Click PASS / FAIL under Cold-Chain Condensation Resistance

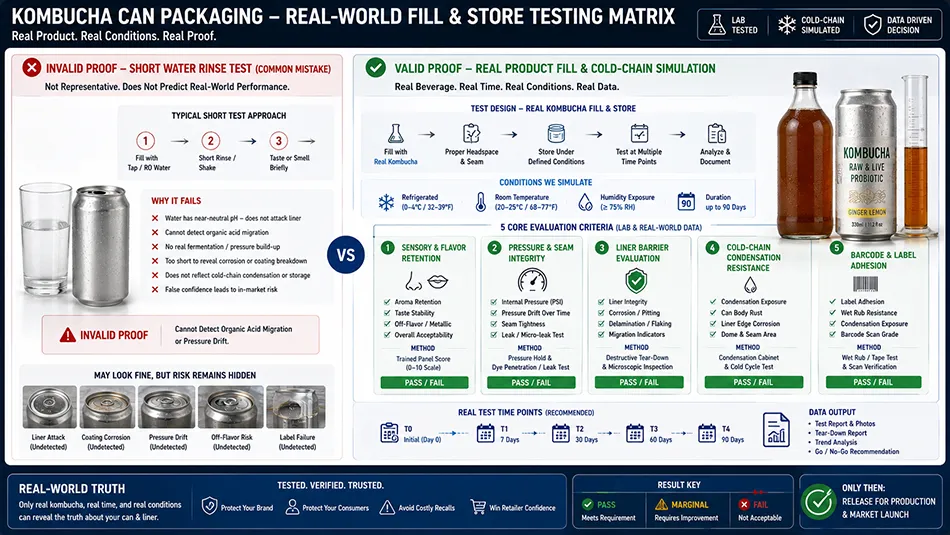(753, 382)
